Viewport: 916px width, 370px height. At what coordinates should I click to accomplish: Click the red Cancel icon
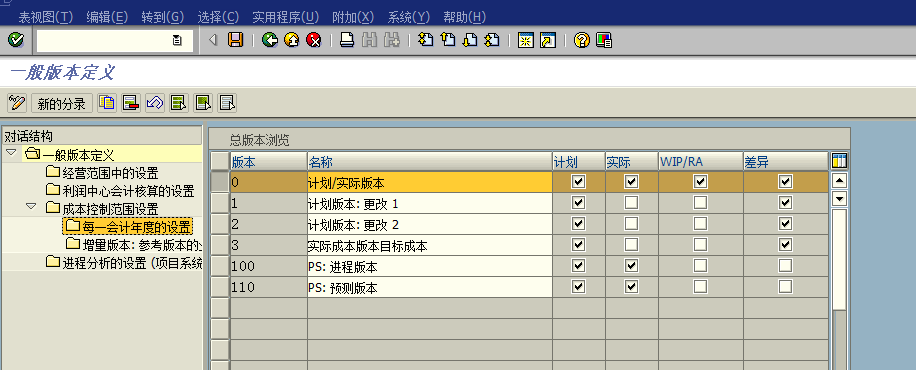click(x=314, y=40)
